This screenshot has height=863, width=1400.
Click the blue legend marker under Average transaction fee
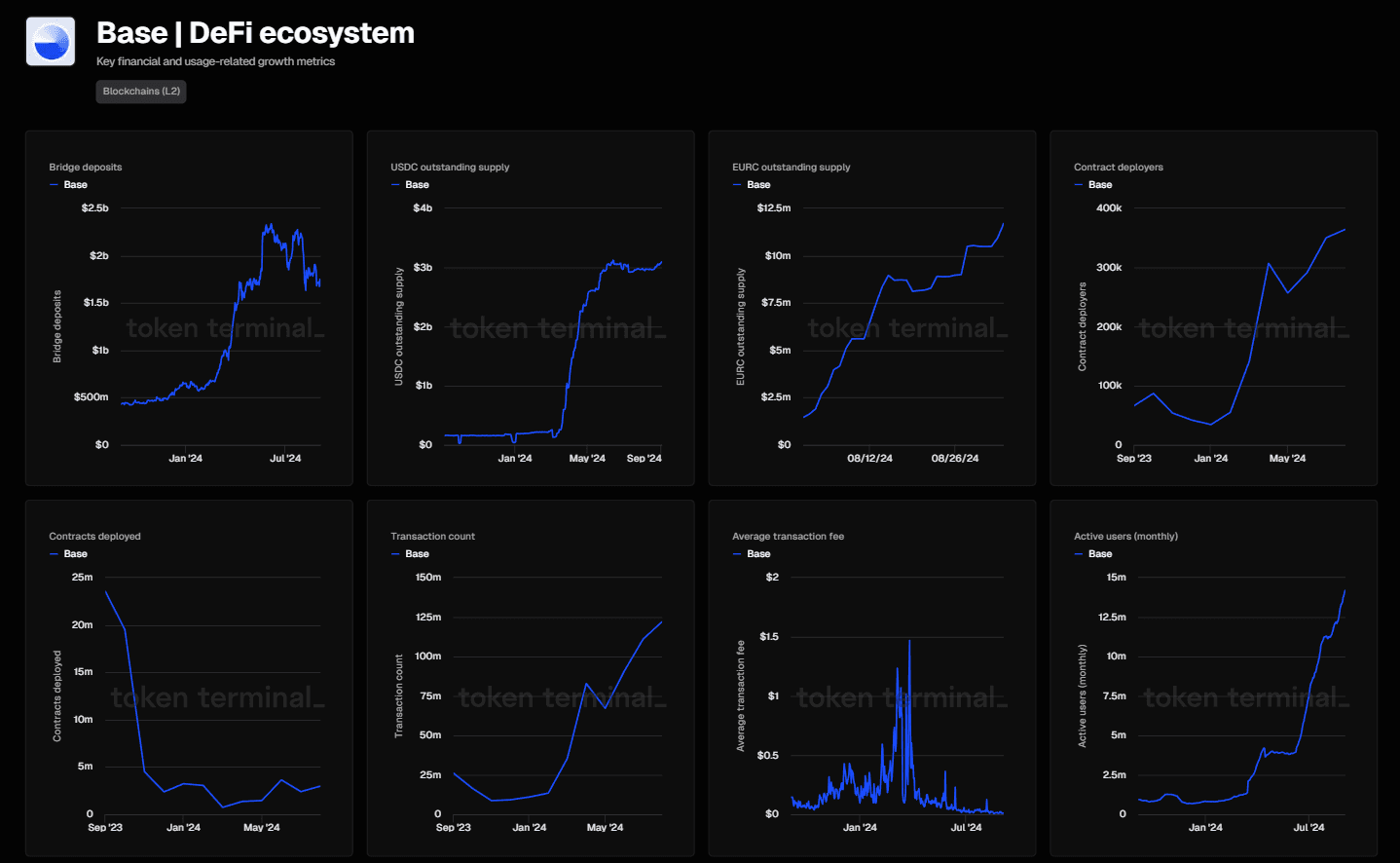[737, 554]
